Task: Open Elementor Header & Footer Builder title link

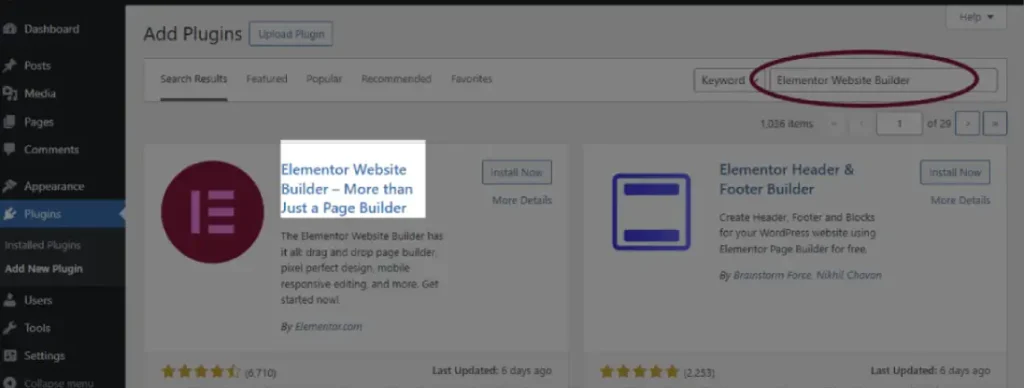Action: (x=786, y=180)
